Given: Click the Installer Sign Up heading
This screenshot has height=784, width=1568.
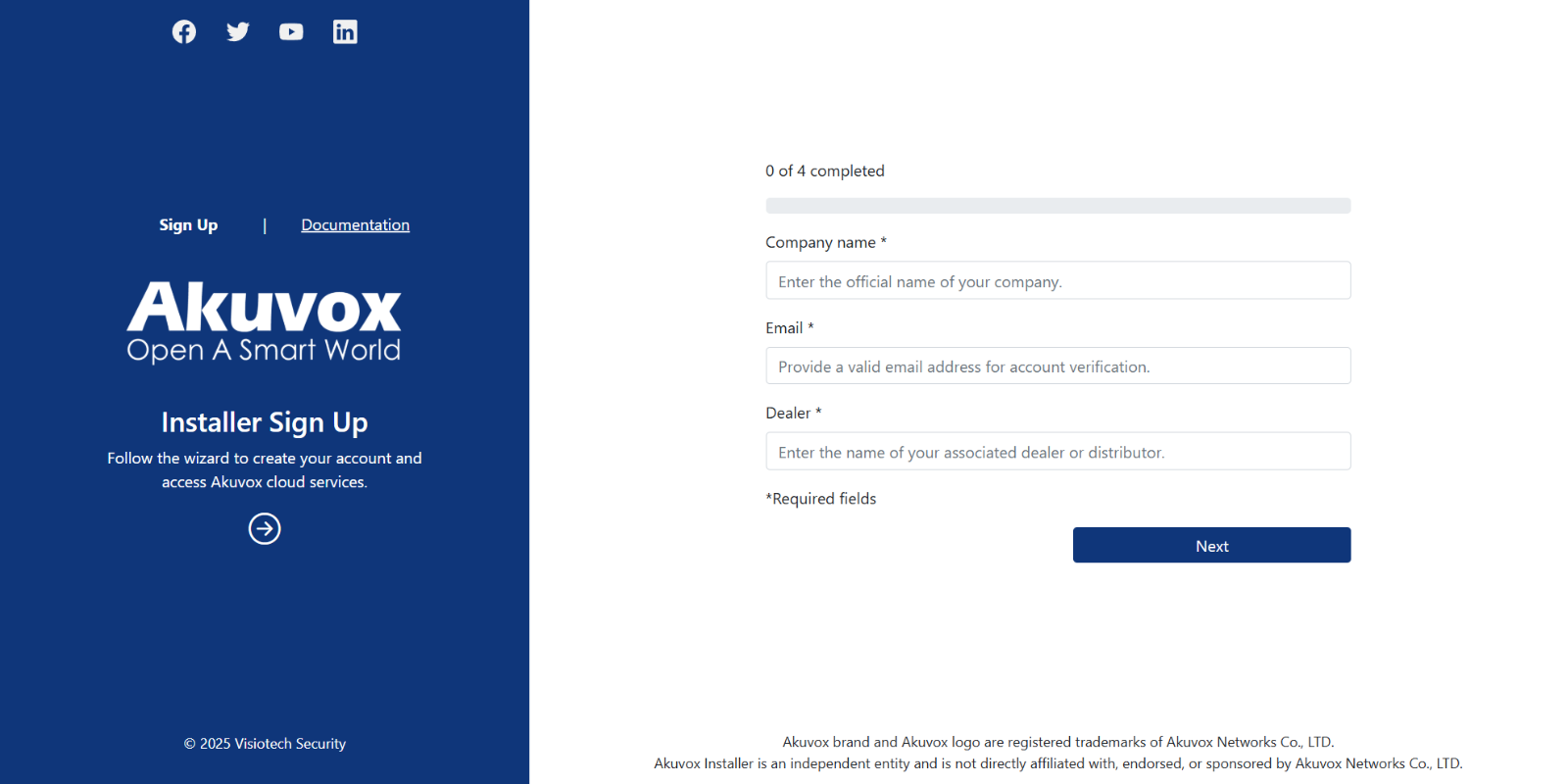Looking at the screenshot, I should [x=265, y=422].
